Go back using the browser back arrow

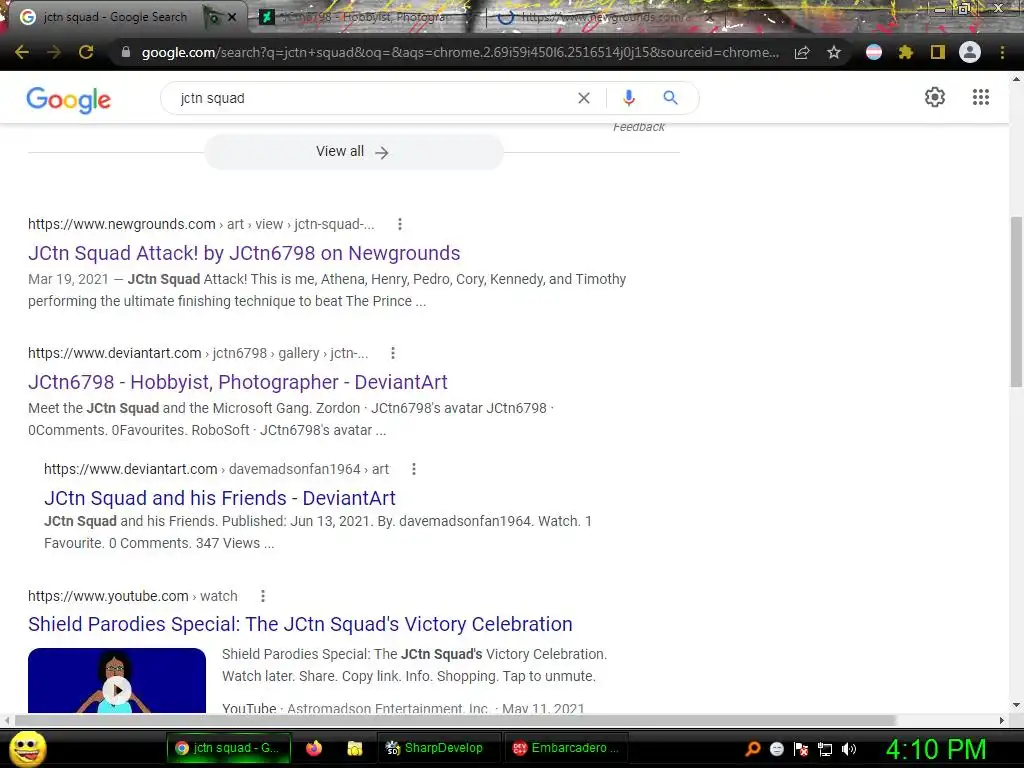click(x=22, y=52)
